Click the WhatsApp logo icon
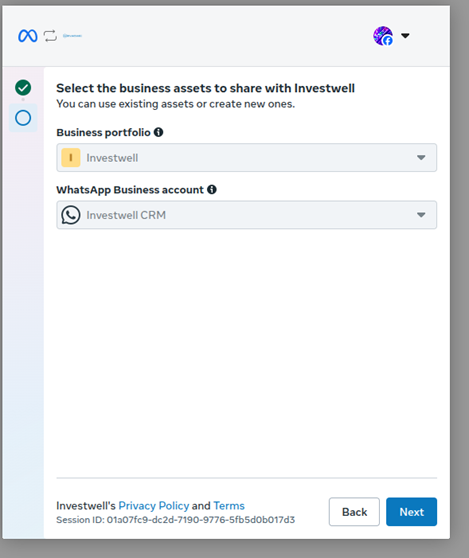This screenshot has height=558, width=469. (71, 215)
